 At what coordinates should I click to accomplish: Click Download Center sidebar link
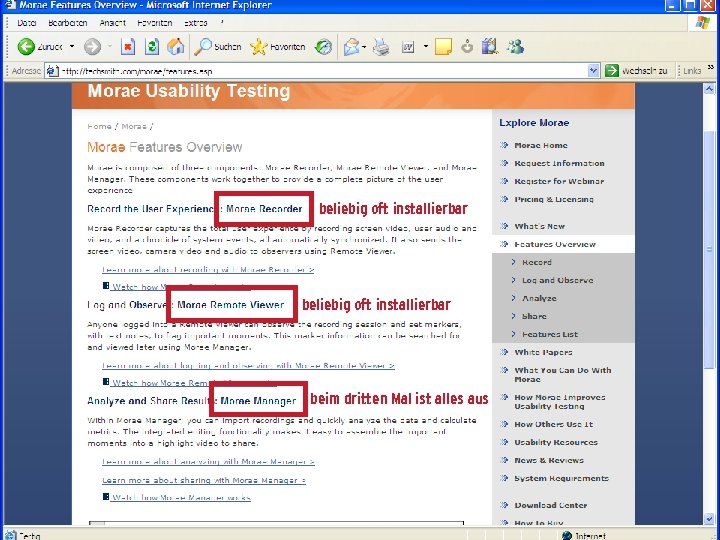click(551, 505)
